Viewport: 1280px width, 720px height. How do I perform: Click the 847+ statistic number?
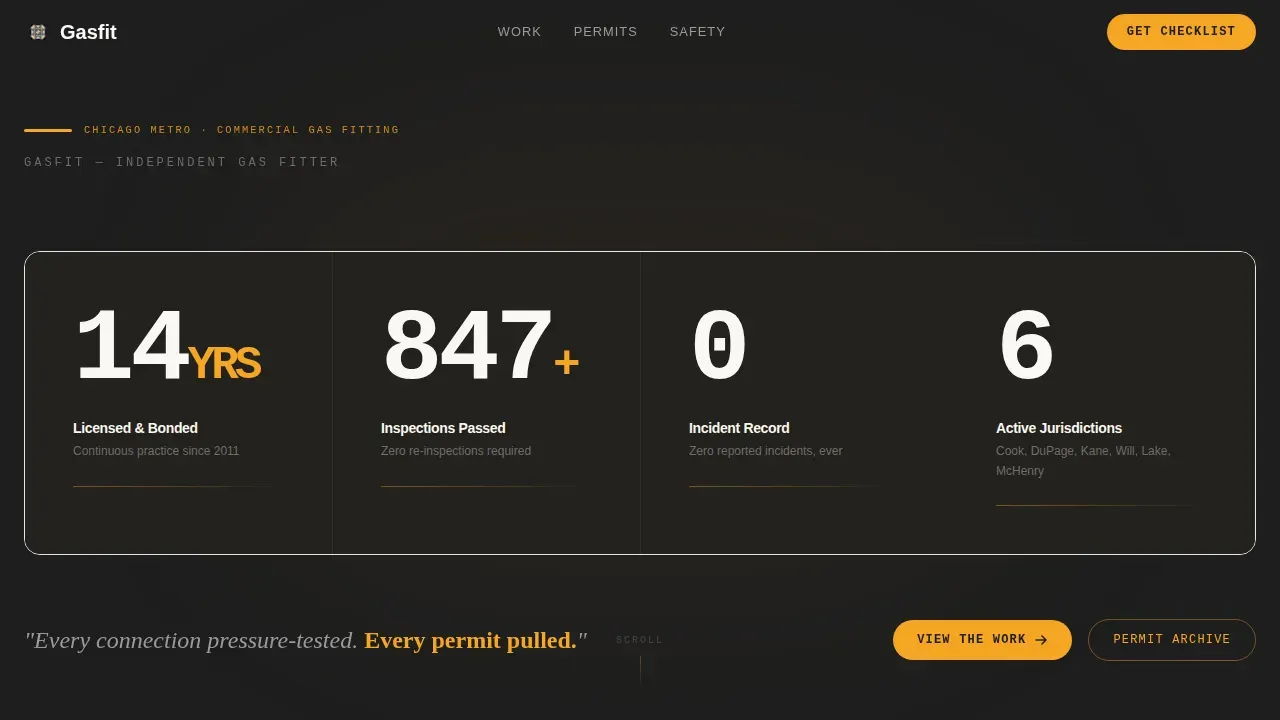pyautogui.click(x=480, y=347)
